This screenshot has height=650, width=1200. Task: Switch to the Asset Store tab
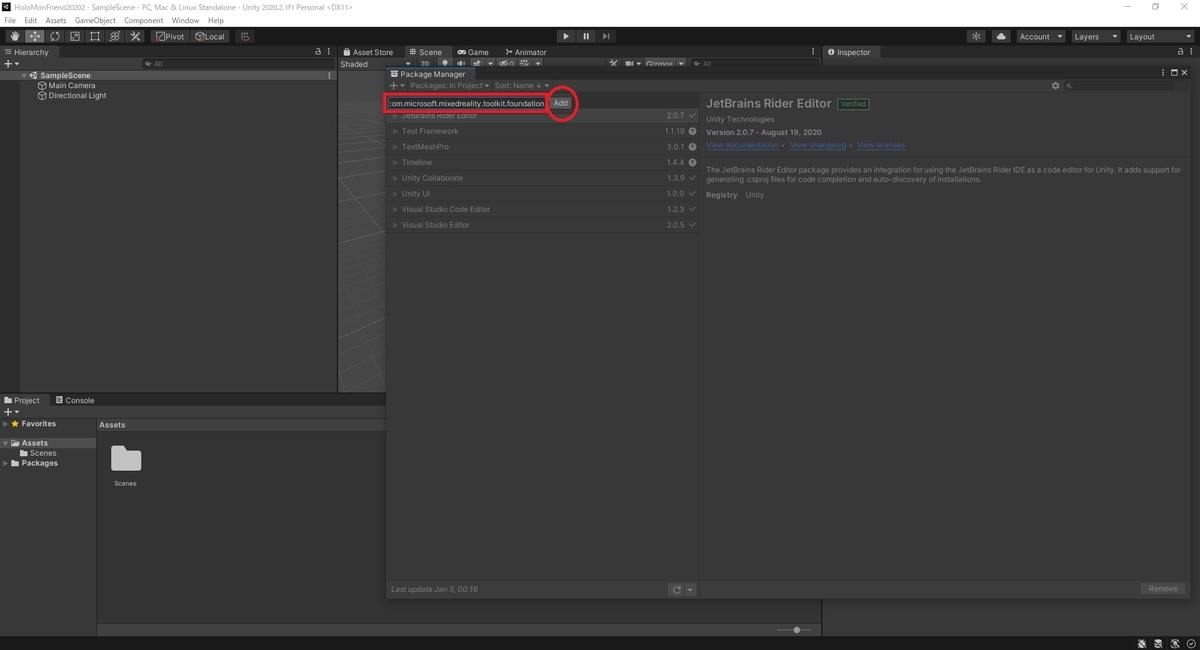(x=367, y=52)
